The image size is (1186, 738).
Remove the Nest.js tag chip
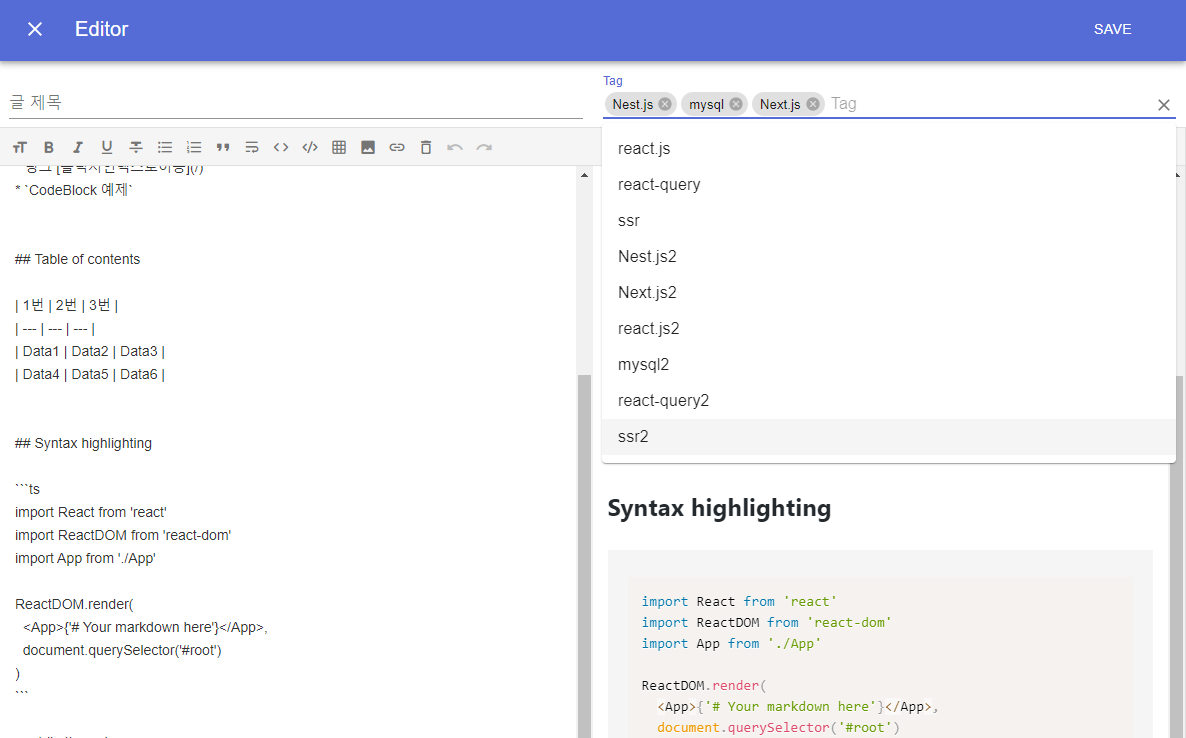pyautogui.click(x=665, y=104)
